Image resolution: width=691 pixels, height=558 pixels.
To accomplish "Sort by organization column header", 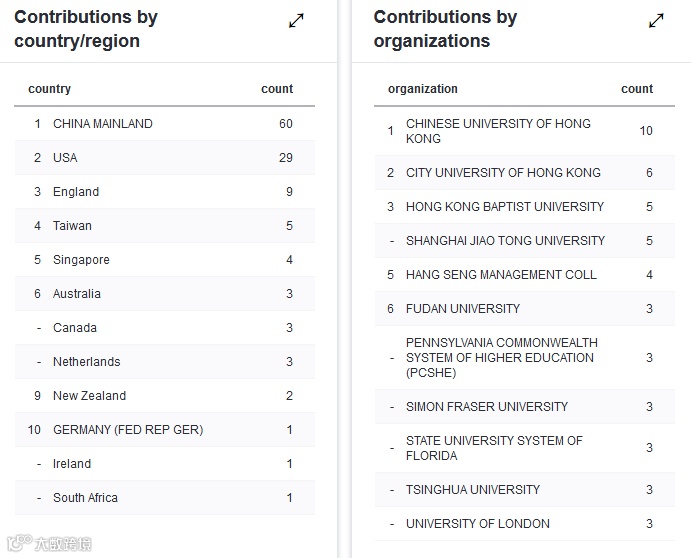I will point(423,89).
